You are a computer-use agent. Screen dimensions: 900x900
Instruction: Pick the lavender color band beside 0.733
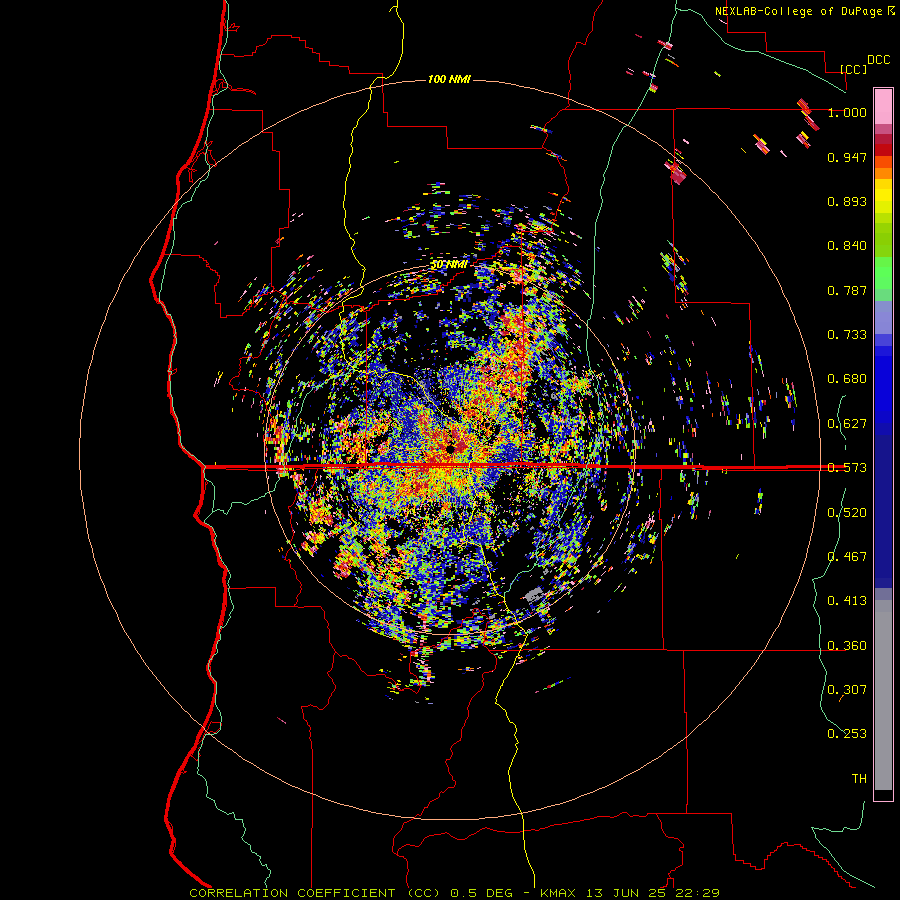(x=883, y=317)
